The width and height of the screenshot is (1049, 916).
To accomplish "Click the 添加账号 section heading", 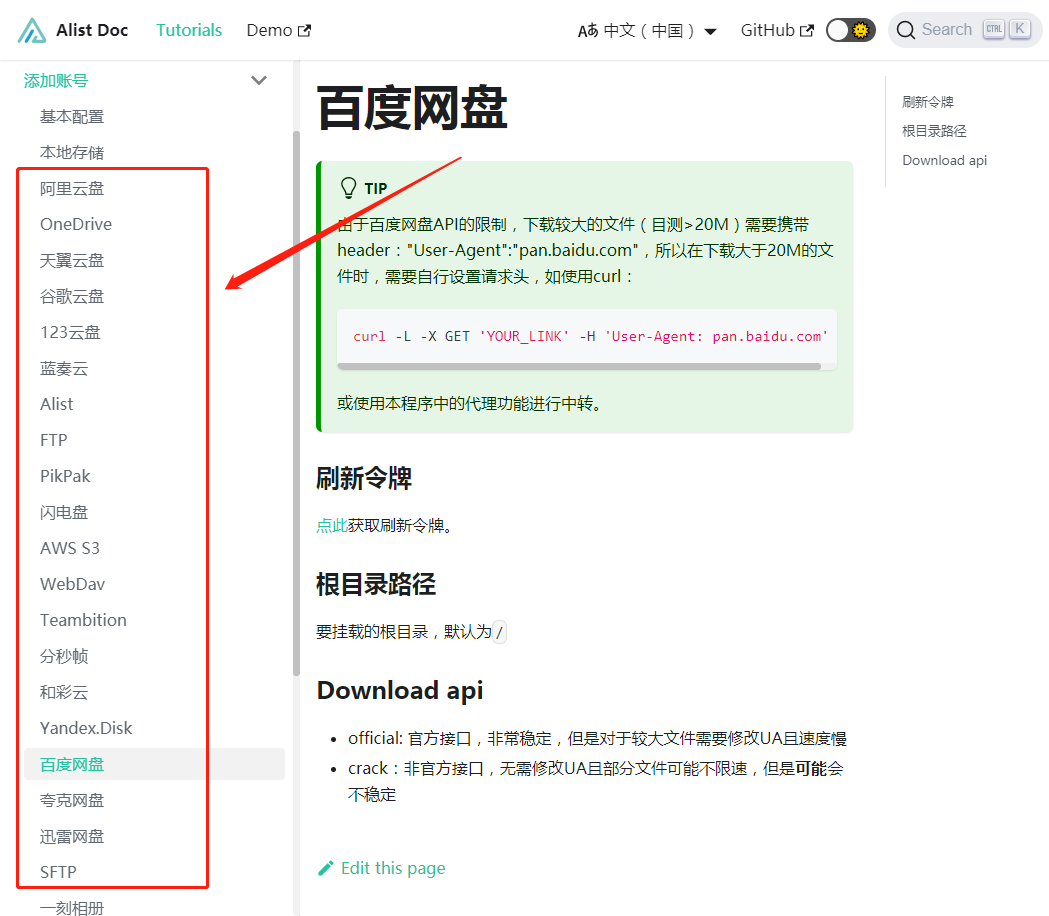I will 56,80.
